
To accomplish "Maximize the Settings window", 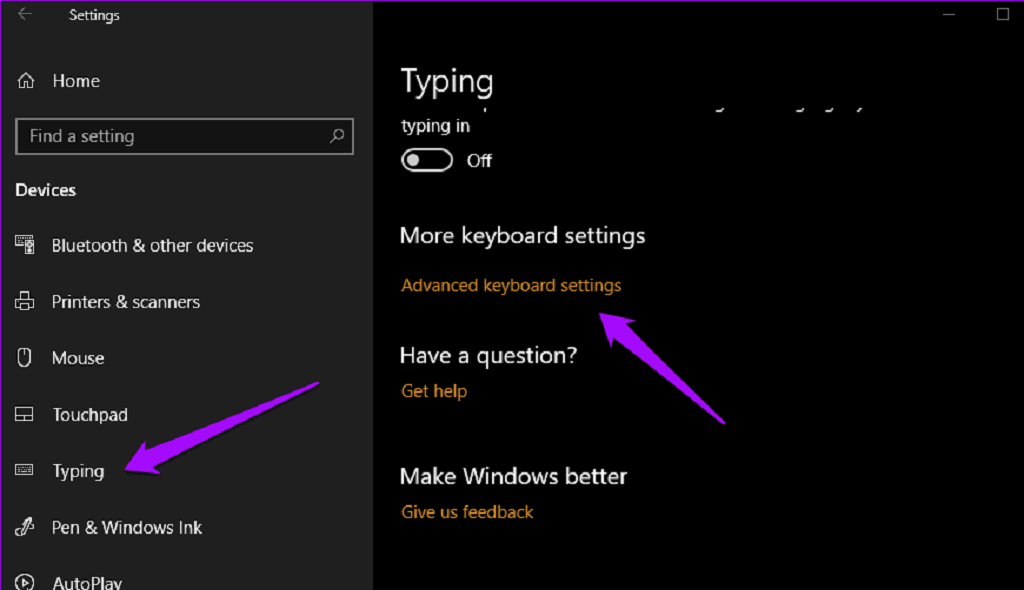I will (1002, 14).
